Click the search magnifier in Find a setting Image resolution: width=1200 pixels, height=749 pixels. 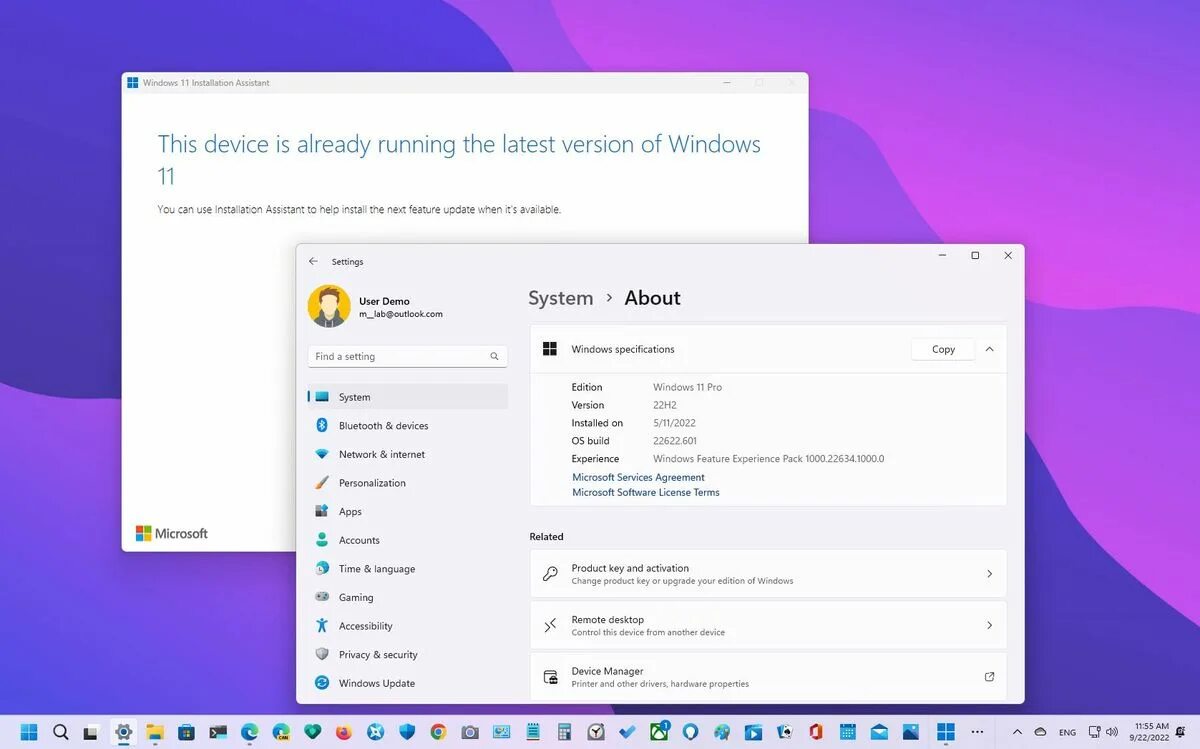point(494,356)
